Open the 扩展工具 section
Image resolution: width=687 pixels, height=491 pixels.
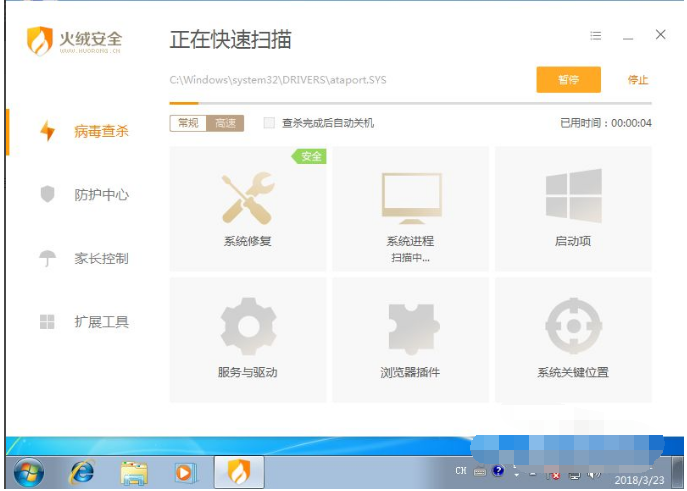click(x=101, y=322)
